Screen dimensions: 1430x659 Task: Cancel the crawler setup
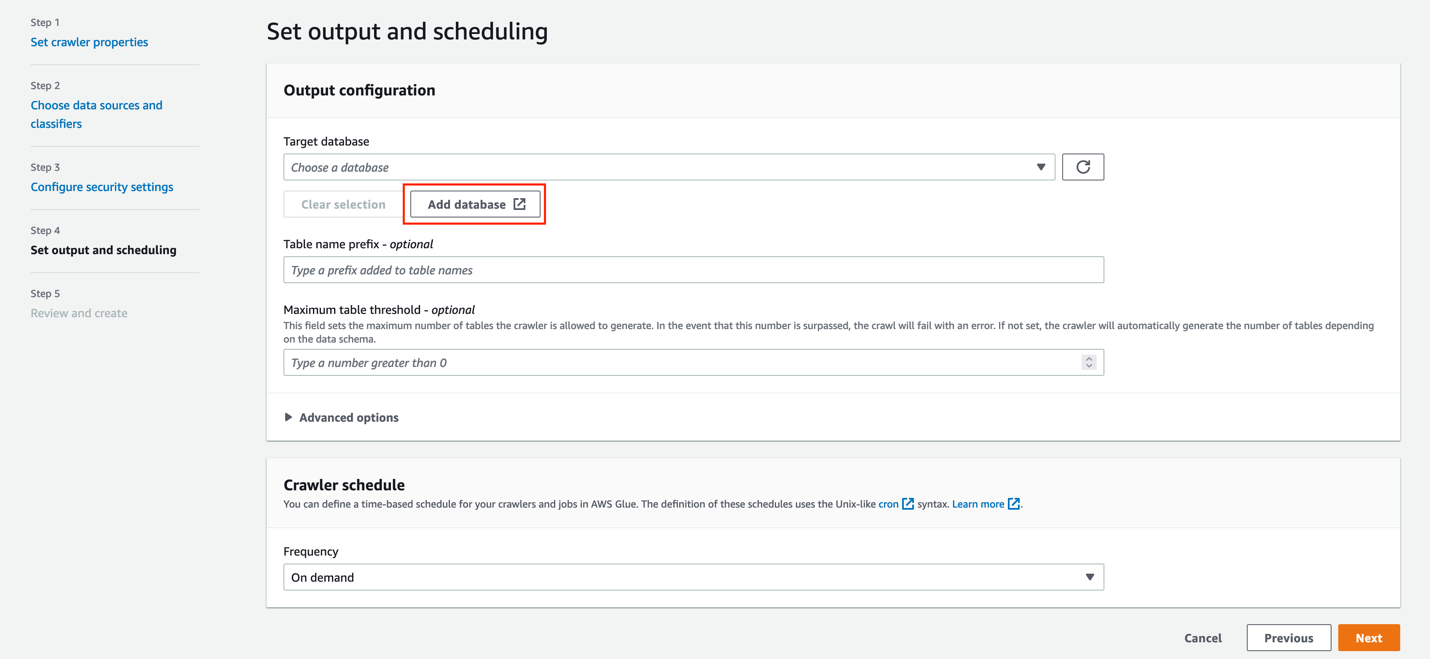[x=1202, y=637]
